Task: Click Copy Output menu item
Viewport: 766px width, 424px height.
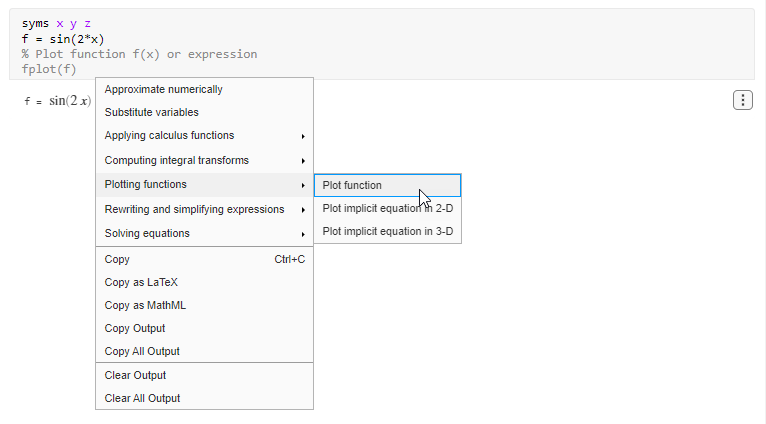Action: 135,328
